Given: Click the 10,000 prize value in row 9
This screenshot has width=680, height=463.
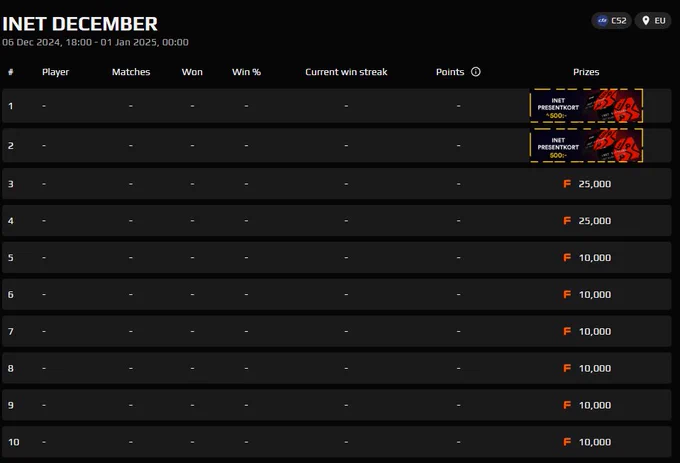Looking at the screenshot, I should click(595, 405).
